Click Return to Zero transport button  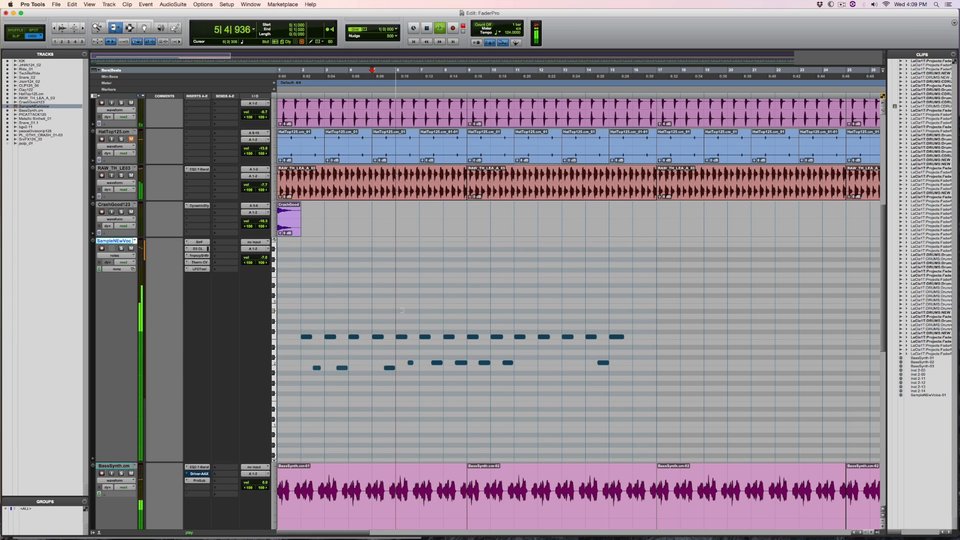(413, 42)
